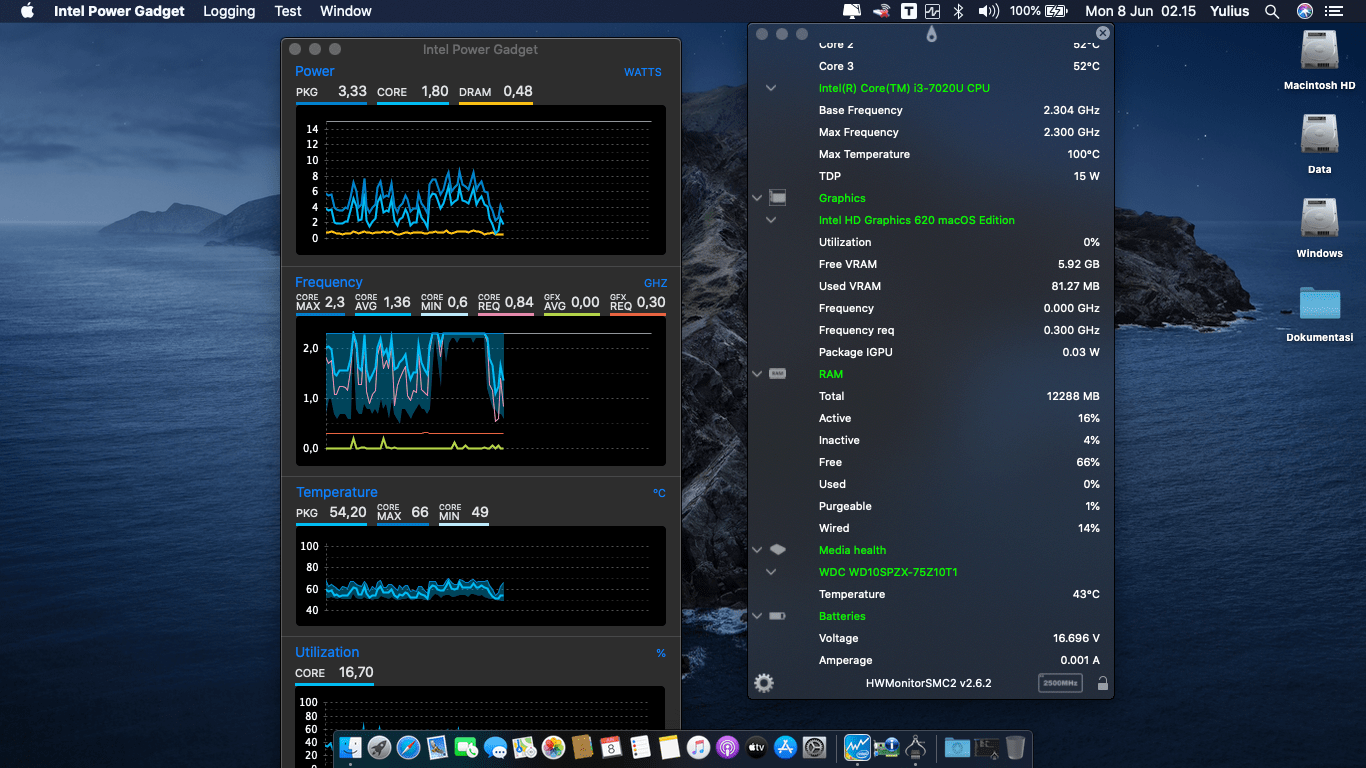Open Finder from the Dock
The image size is (1366, 768).
[x=351, y=747]
